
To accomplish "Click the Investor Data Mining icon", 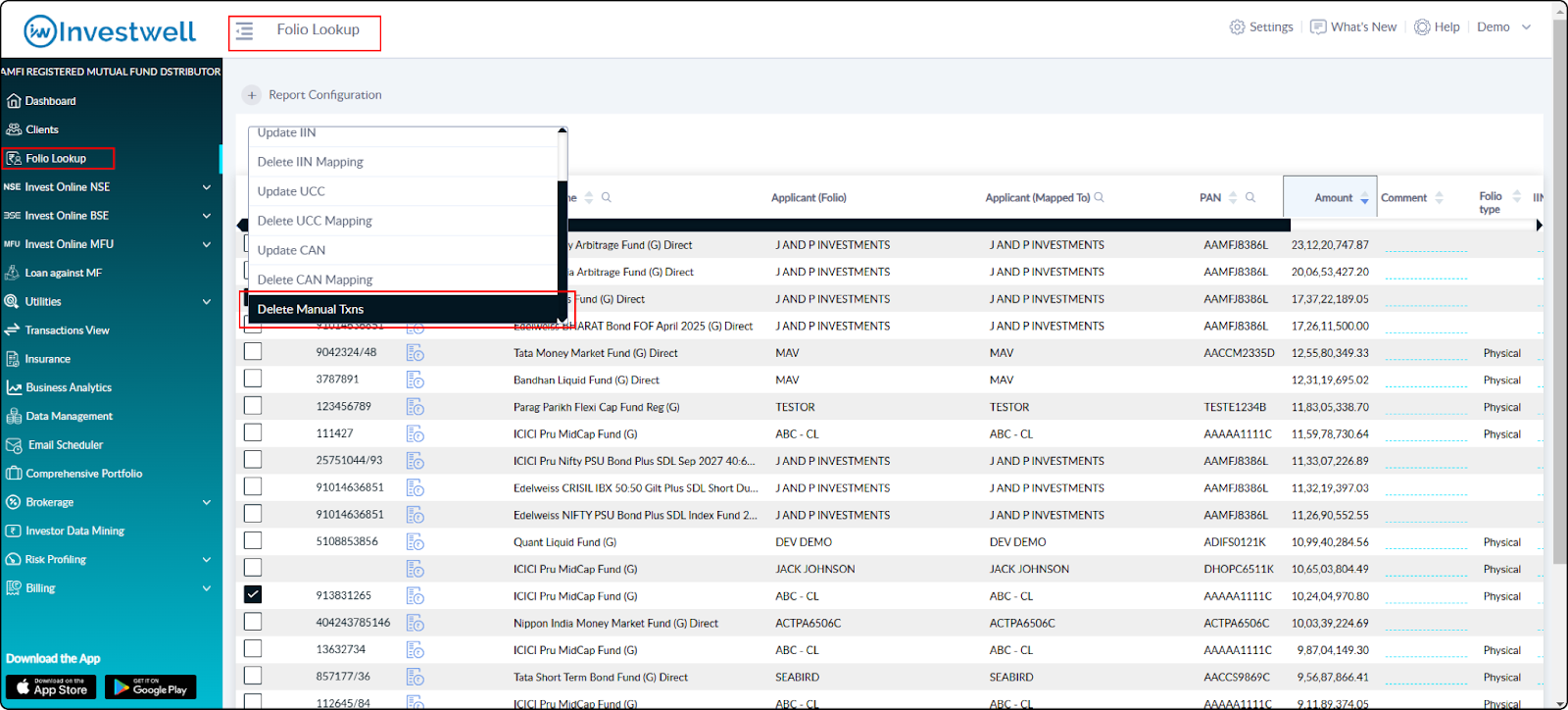I will tap(14, 531).
